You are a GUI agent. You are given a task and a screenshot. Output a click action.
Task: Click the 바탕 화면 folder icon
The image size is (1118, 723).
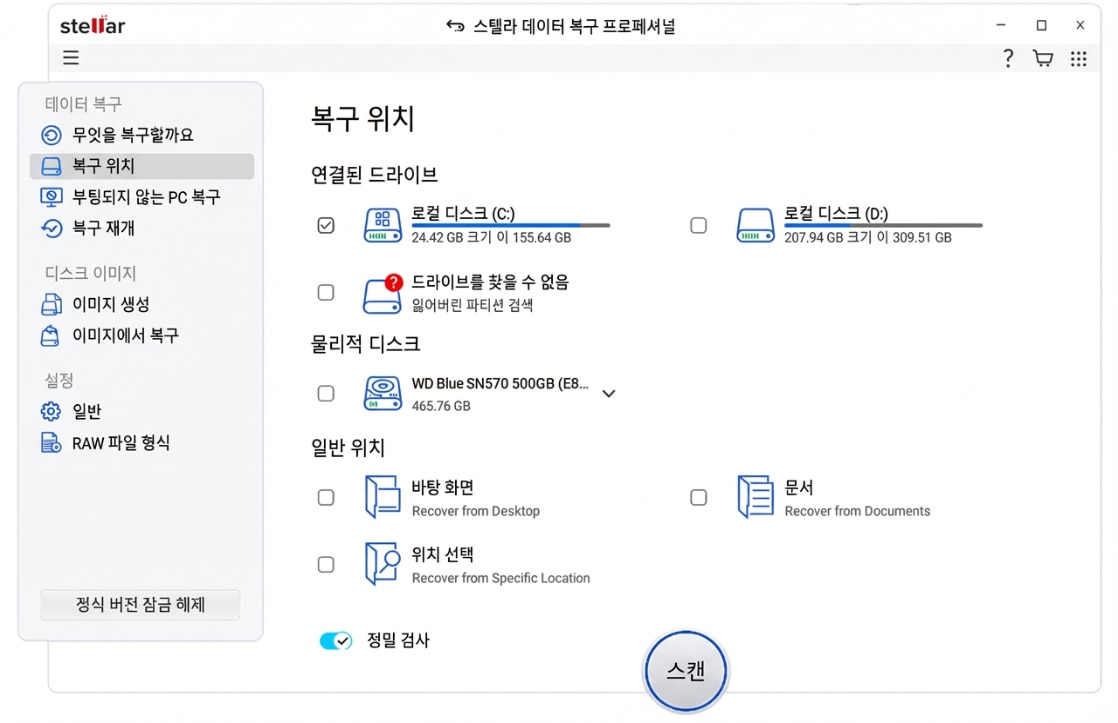click(382, 497)
